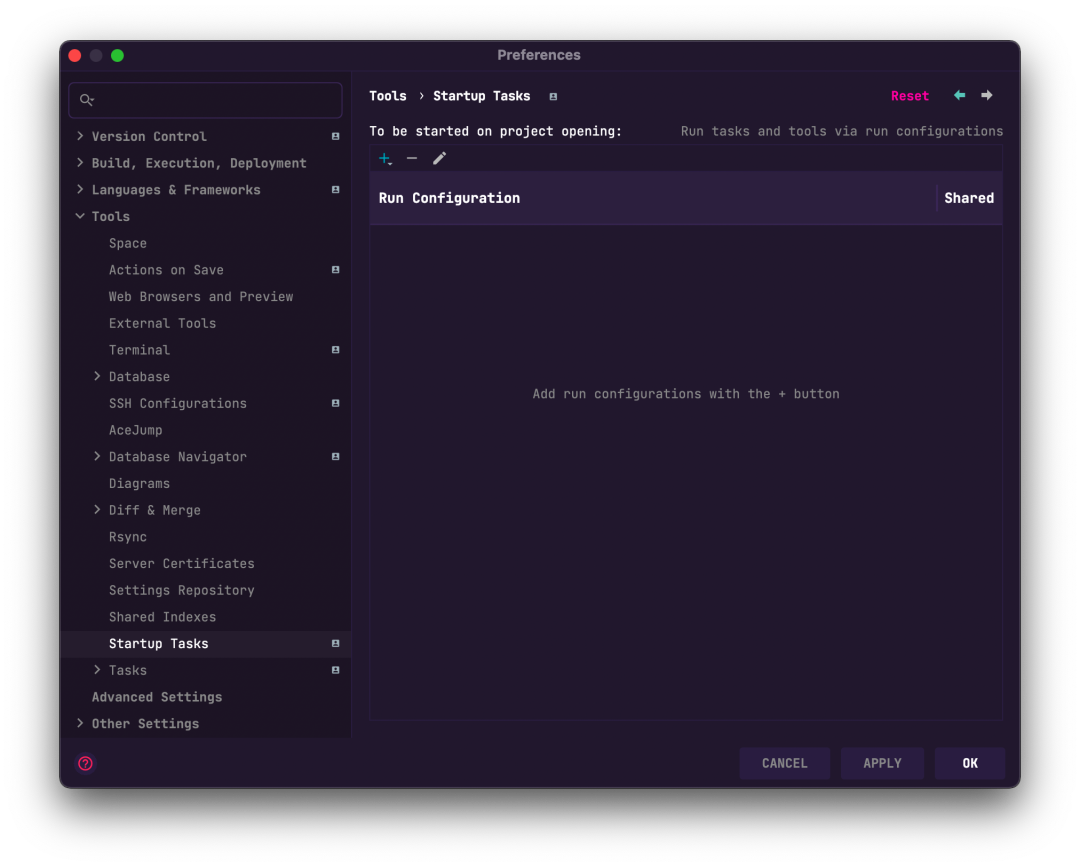Collapse the Tools section
Image resolution: width=1080 pixels, height=867 pixels.
[80, 216]
